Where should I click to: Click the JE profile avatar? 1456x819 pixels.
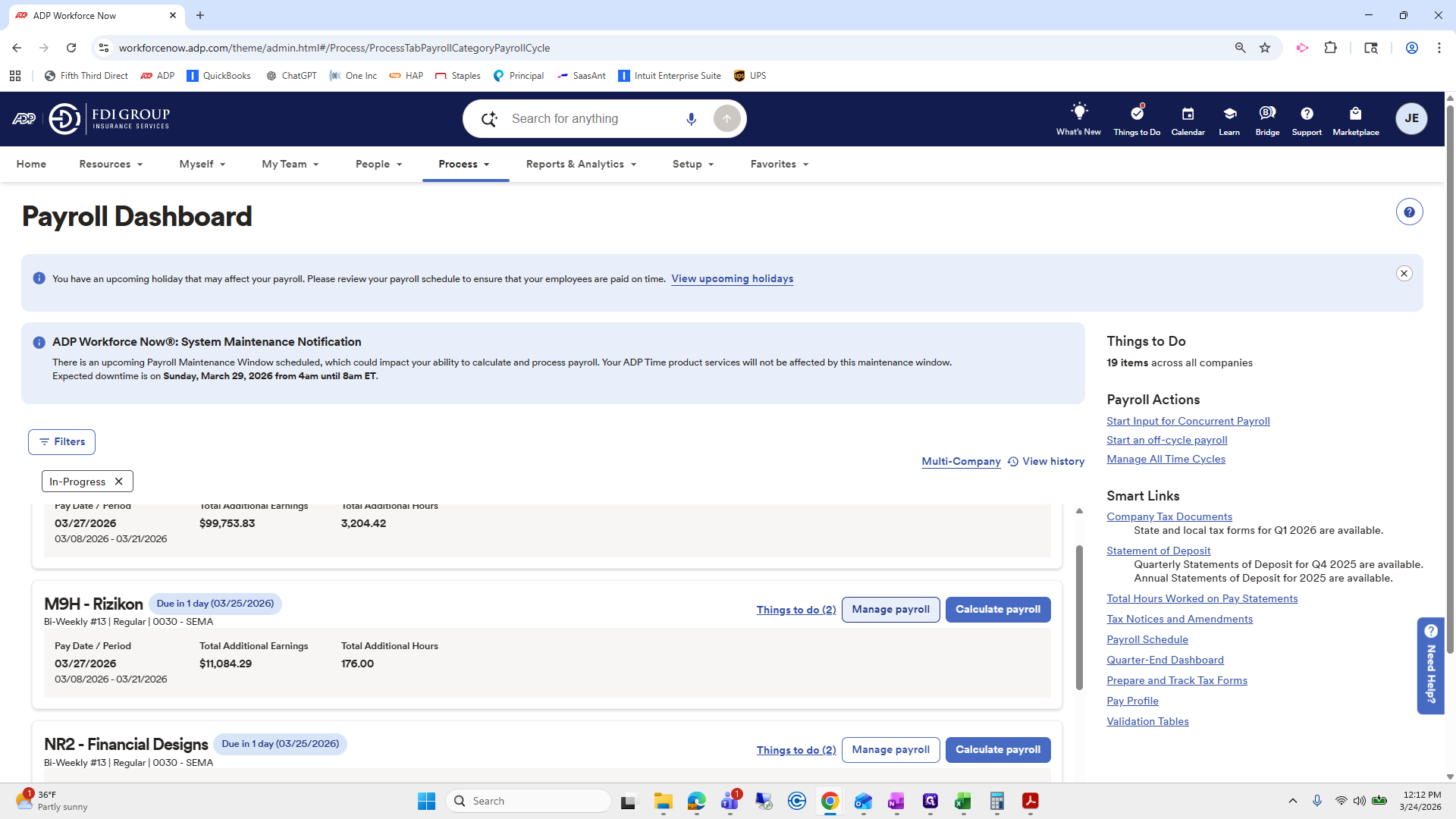1411,118
